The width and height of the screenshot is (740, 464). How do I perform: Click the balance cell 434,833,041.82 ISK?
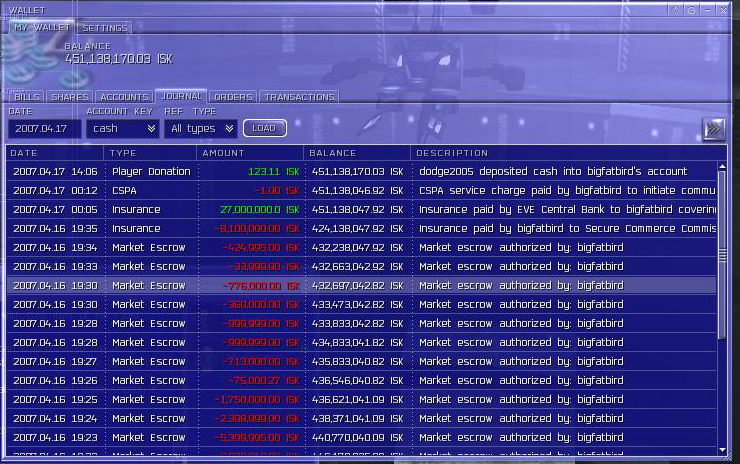(x=358, y=342)
